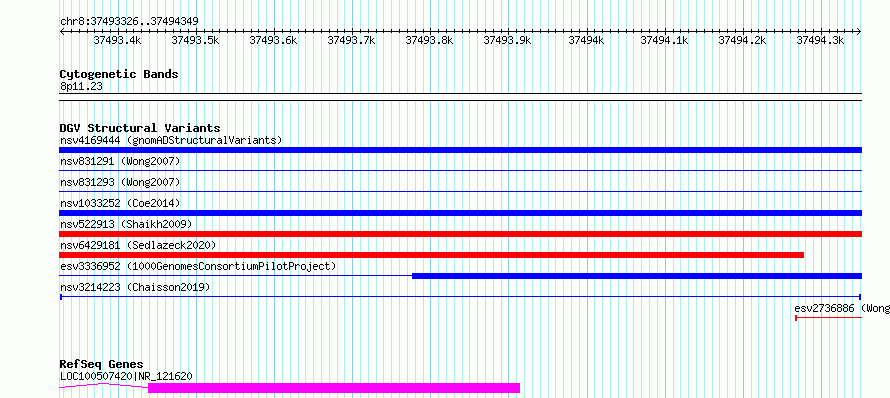Click the LOC100507420|NR_121620 gene label

pos(126,376)
